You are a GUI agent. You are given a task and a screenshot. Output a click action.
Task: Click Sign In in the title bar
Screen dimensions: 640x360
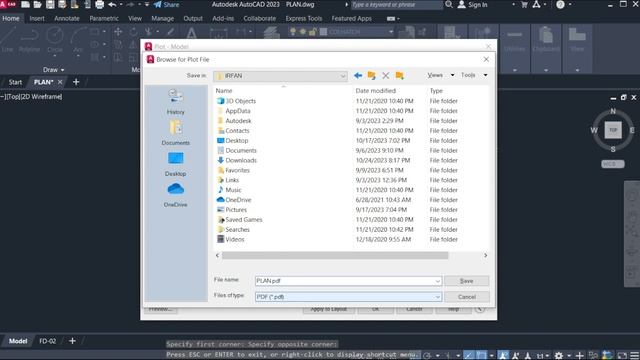click(x=473, y=4)
